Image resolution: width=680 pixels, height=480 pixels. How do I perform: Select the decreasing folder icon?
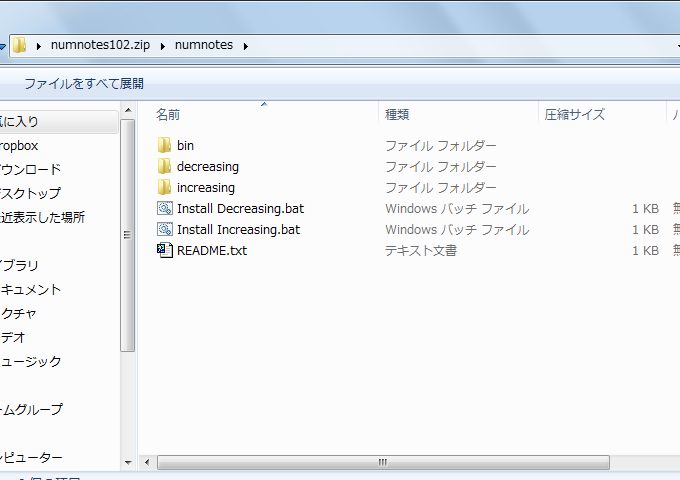coord(165,166)
